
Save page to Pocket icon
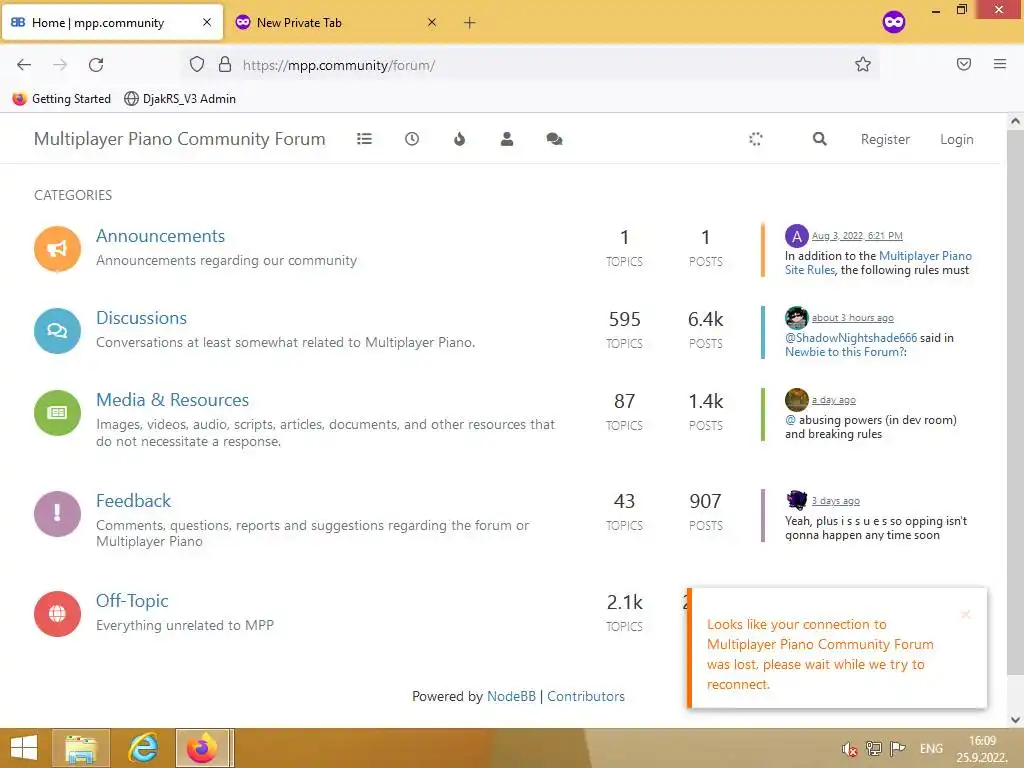pos(964,64)
